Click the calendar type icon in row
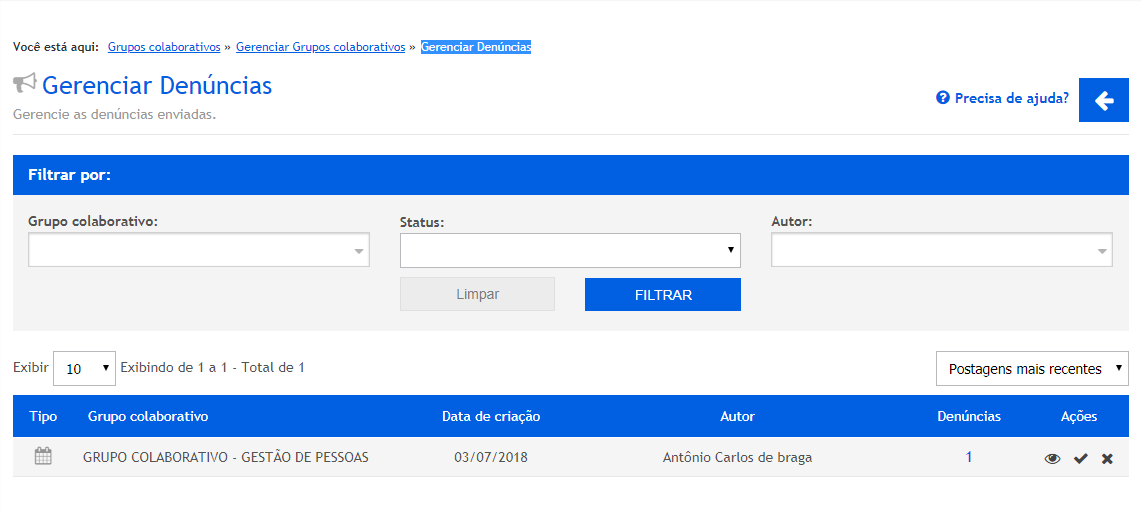Screen dimensions: 1141x515 pos(43,457)
